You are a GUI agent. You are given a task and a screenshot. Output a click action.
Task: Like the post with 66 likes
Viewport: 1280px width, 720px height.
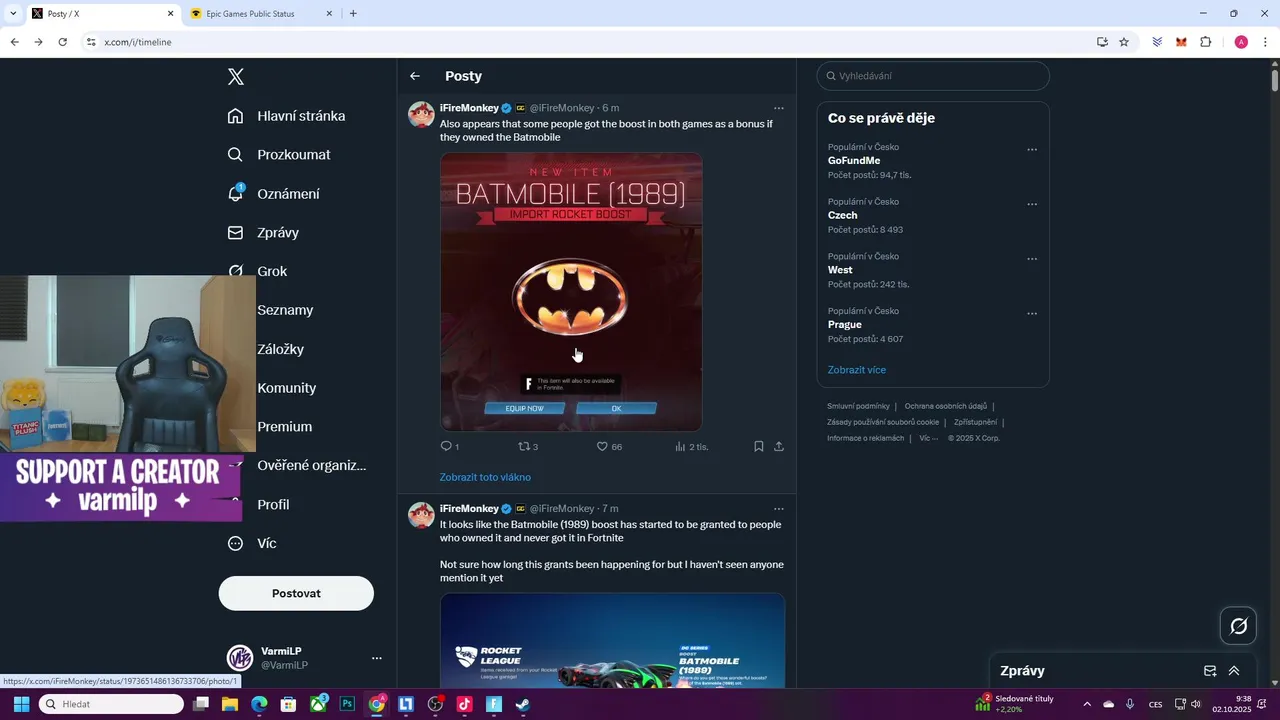[602, 446]
